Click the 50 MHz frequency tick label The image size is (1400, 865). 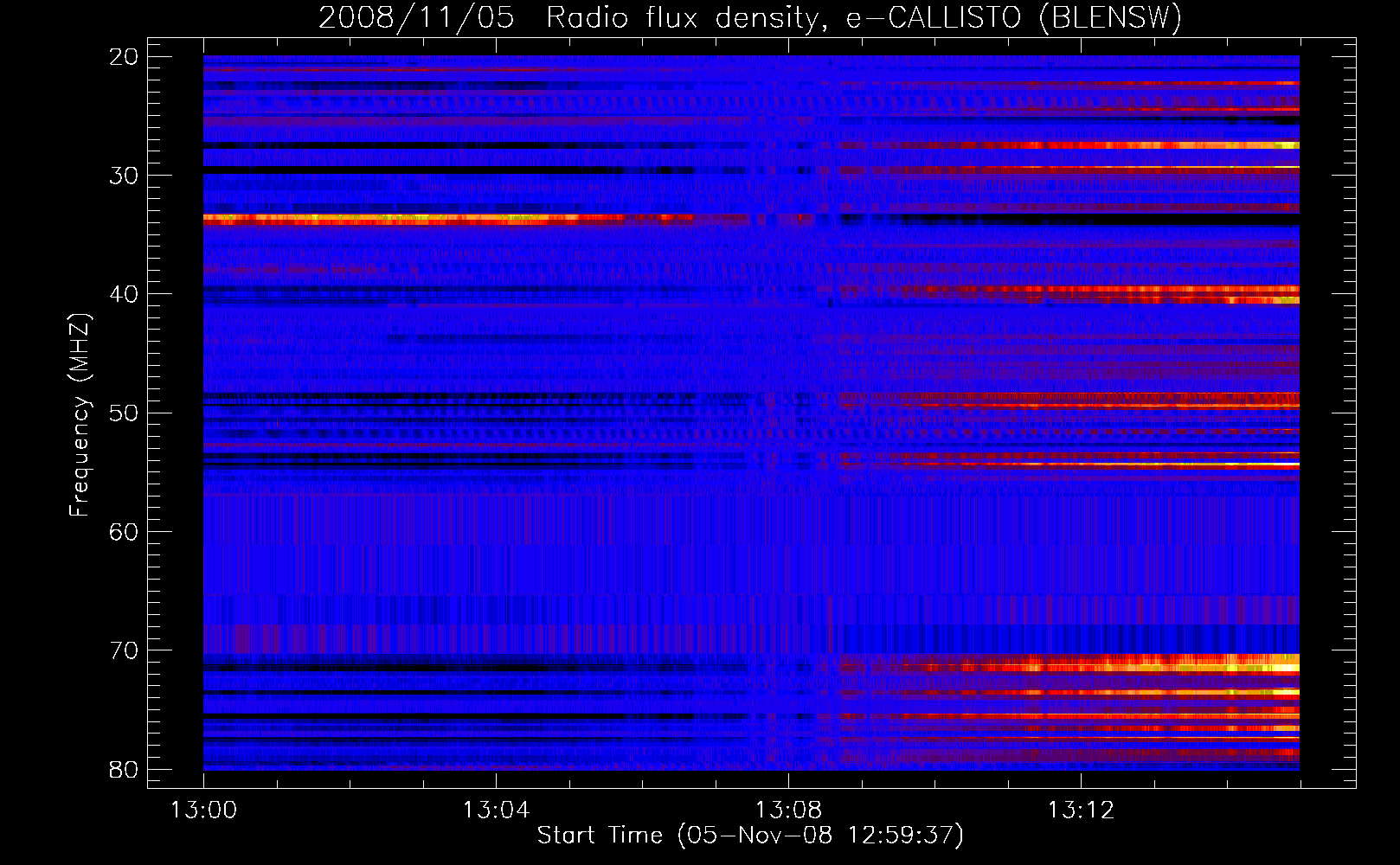[x=125, y=413]
